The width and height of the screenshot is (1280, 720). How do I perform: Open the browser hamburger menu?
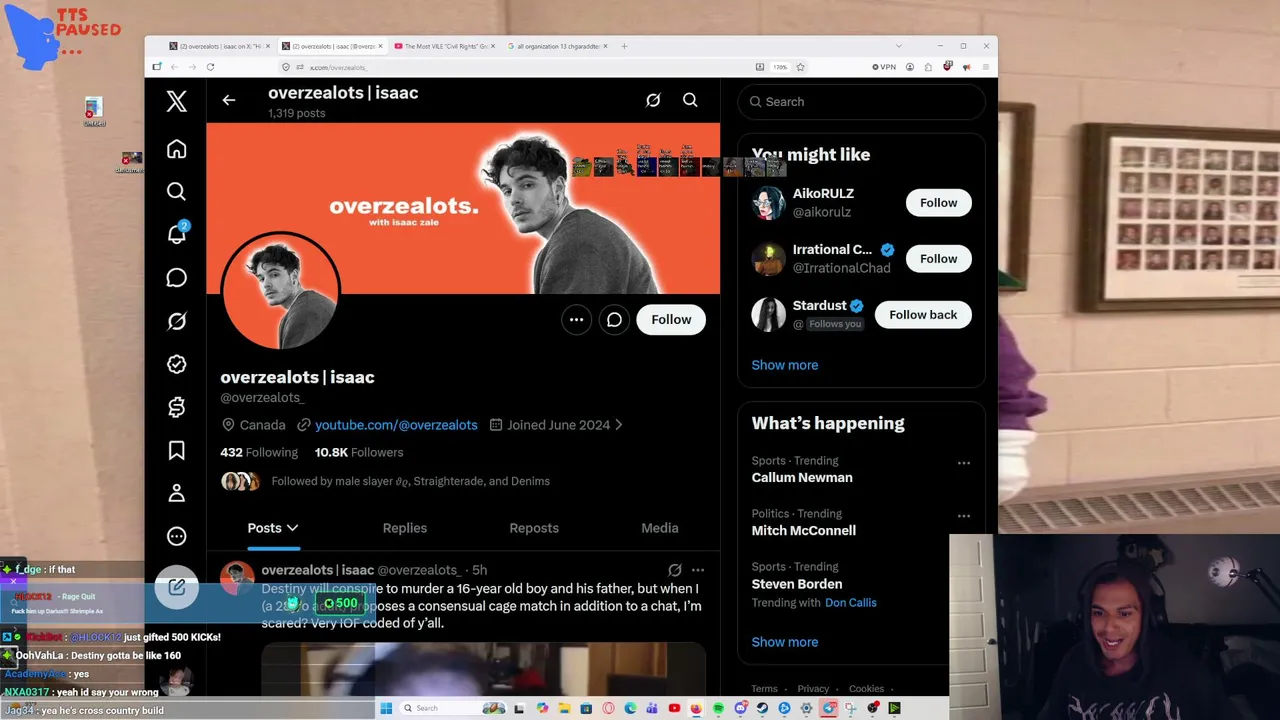coord(985,67)
